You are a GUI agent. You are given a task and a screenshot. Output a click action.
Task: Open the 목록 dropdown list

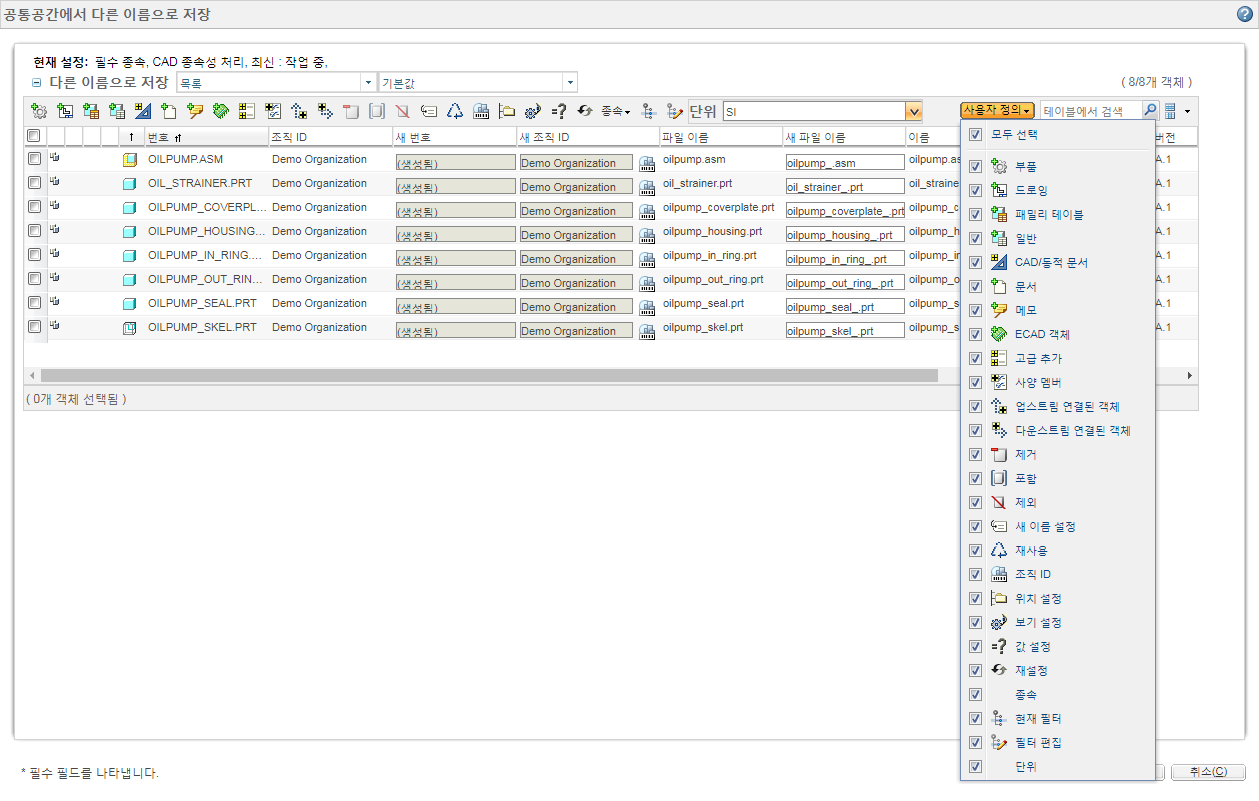click(368, 83)
